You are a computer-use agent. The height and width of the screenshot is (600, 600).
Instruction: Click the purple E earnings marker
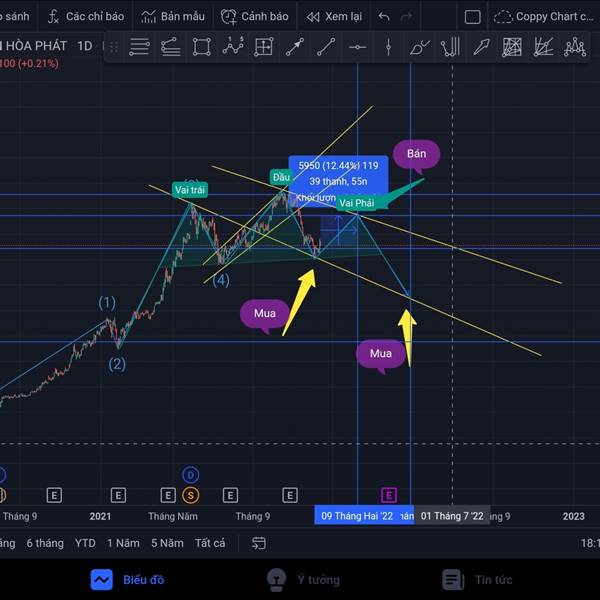(x=389, y=495)
